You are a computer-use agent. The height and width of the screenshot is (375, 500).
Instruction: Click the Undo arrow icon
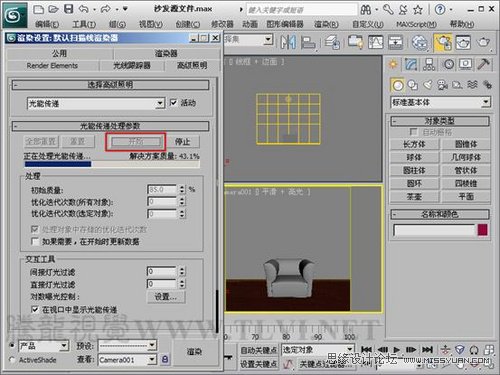[x=84, y=9]
